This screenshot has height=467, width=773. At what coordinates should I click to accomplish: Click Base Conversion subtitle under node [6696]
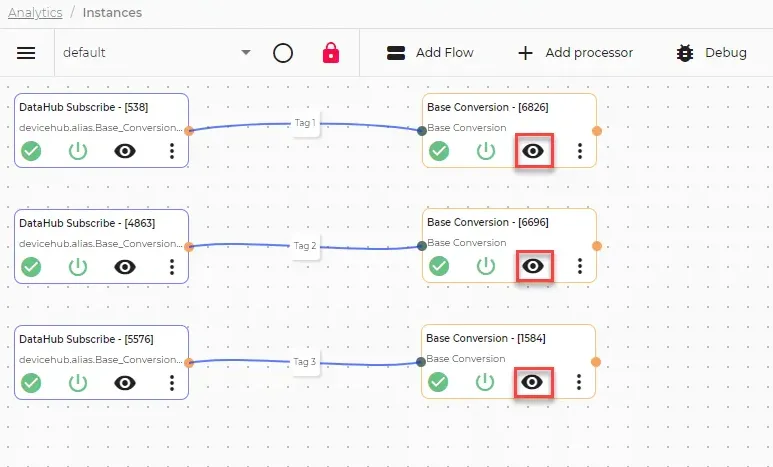pos(466,243)
